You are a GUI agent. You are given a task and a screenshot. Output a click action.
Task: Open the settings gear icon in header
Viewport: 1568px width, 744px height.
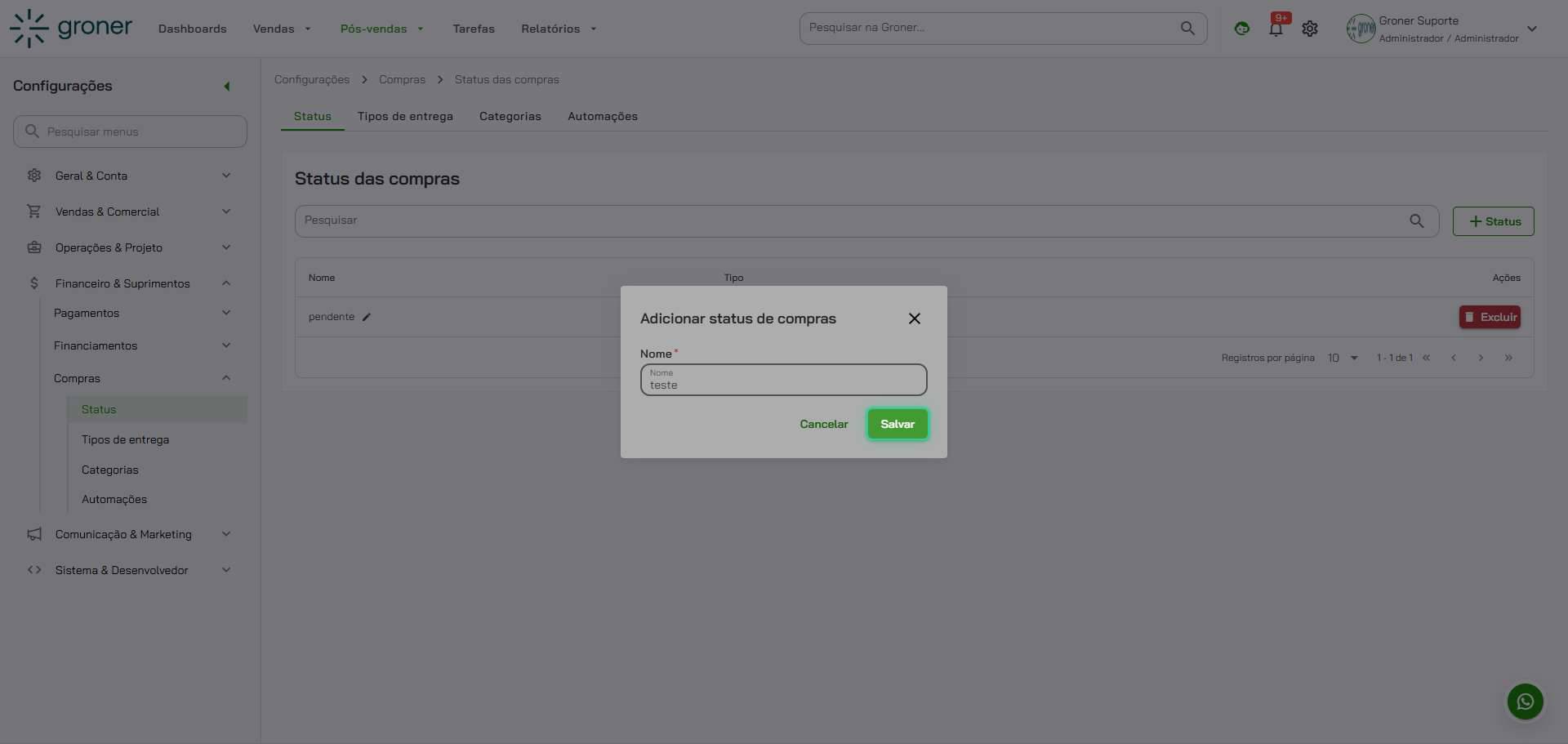[x=1310, y=29]
